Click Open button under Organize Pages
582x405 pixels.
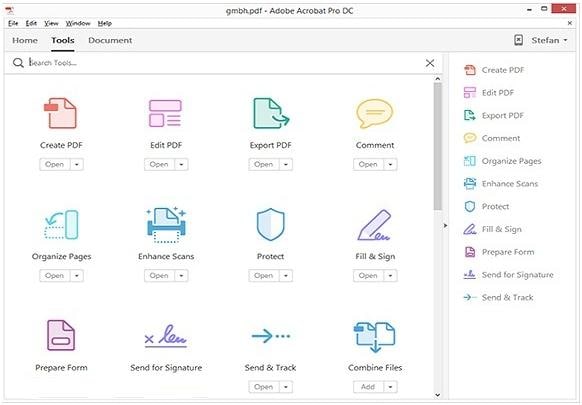tap(55, 276)
